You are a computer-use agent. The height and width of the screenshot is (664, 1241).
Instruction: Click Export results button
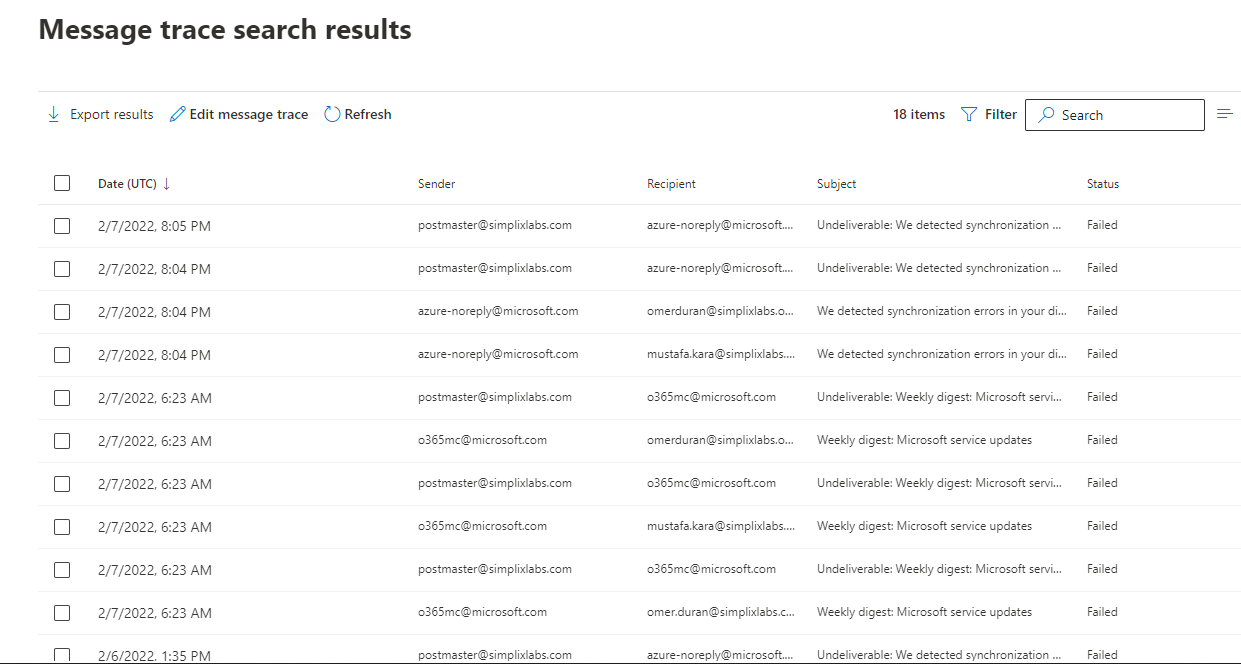[x=100, y=115]
